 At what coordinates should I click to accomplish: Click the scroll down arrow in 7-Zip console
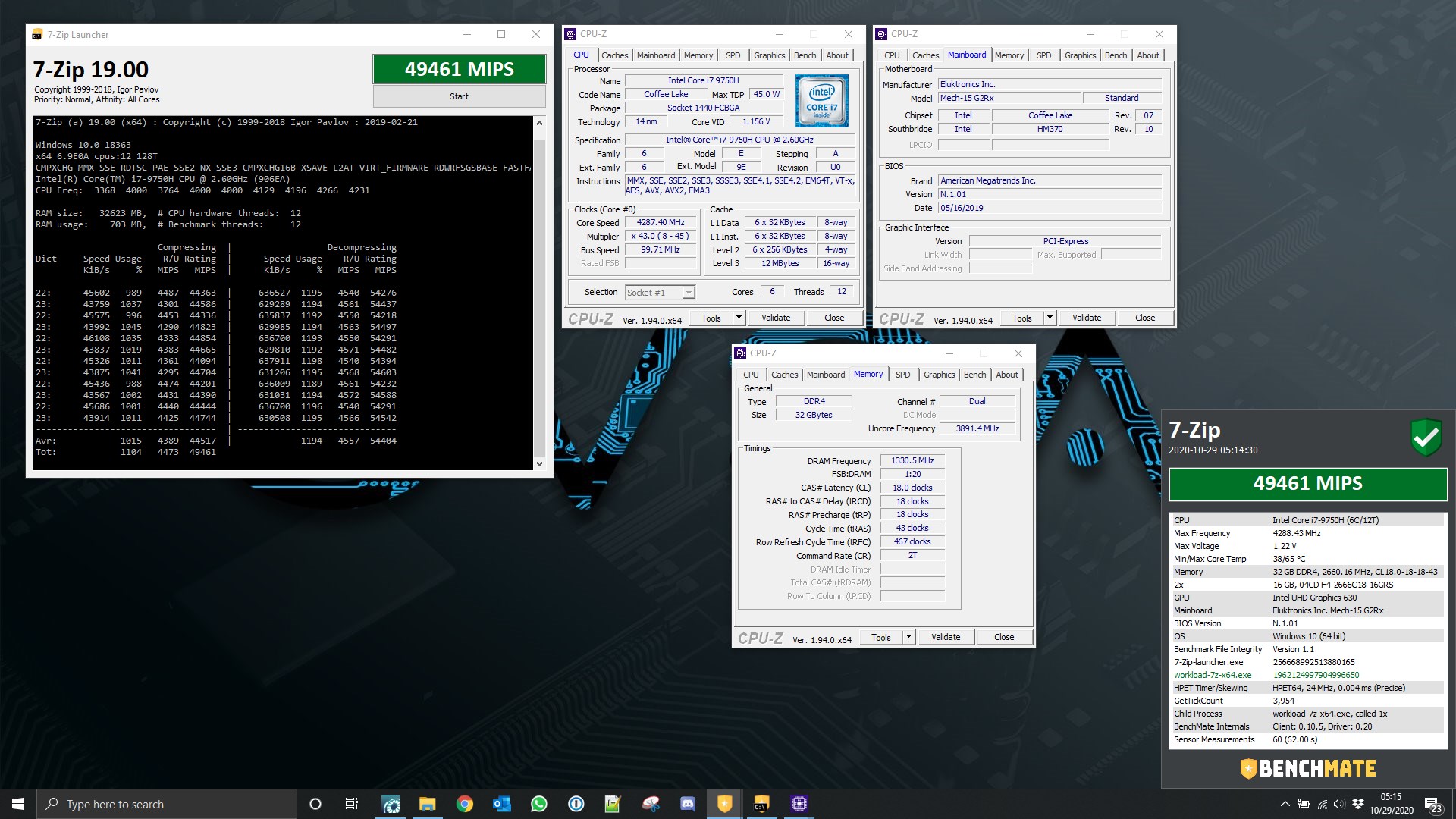tap(539, 463)
